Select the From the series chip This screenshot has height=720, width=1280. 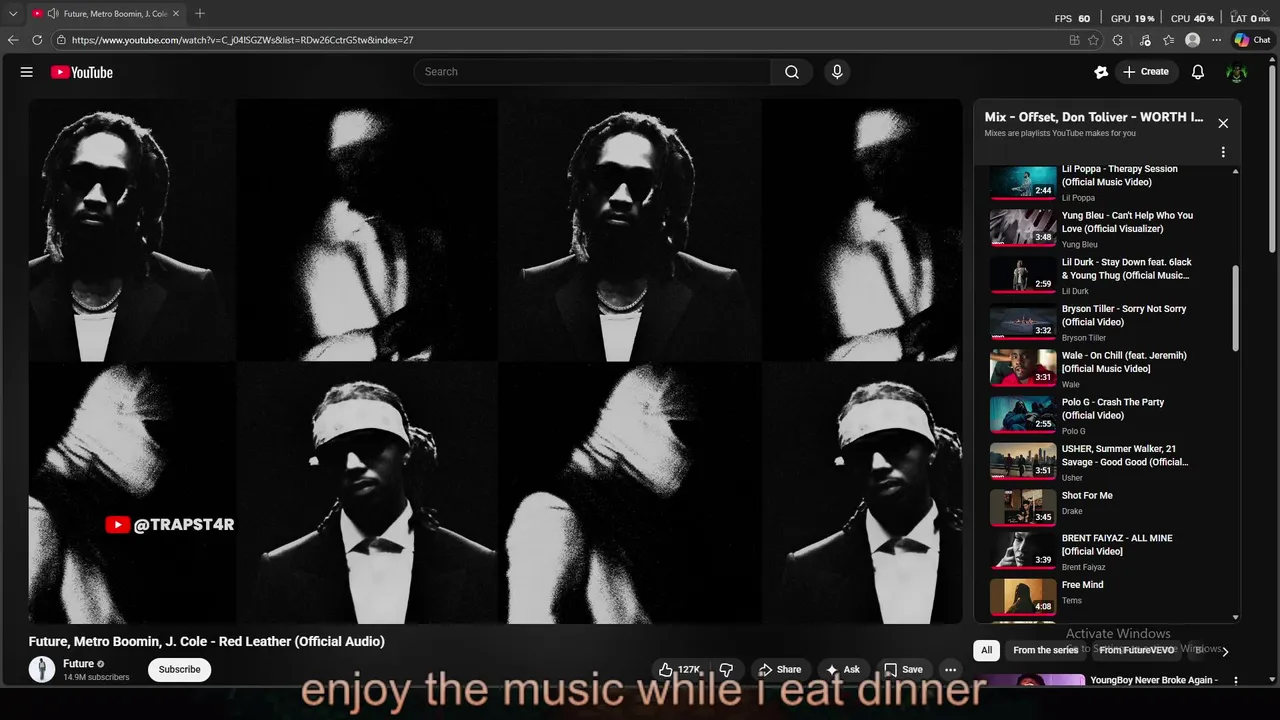click(1046, 650)
